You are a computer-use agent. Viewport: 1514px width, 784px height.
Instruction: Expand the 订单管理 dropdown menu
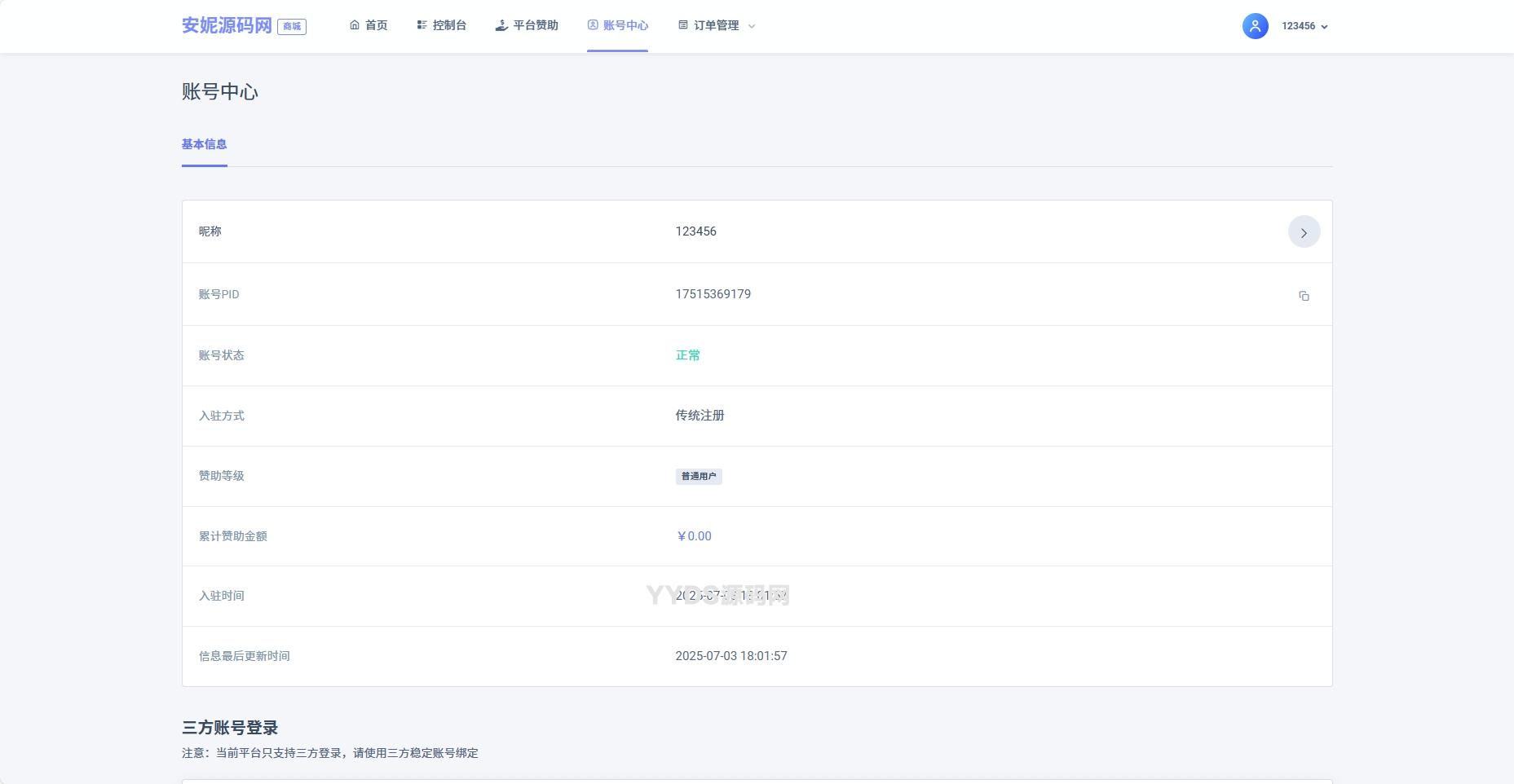pyautogui.click(x=752, y=26)
